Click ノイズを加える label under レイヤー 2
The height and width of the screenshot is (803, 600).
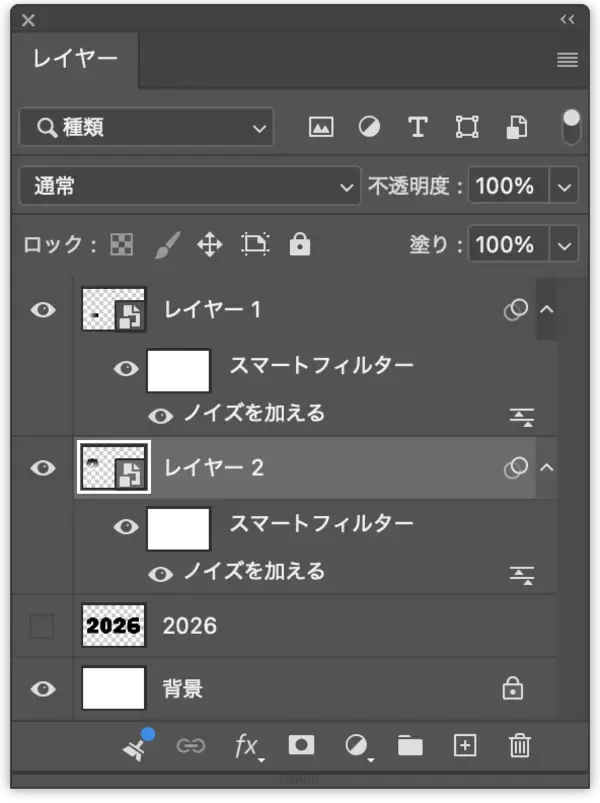point(254,570)
